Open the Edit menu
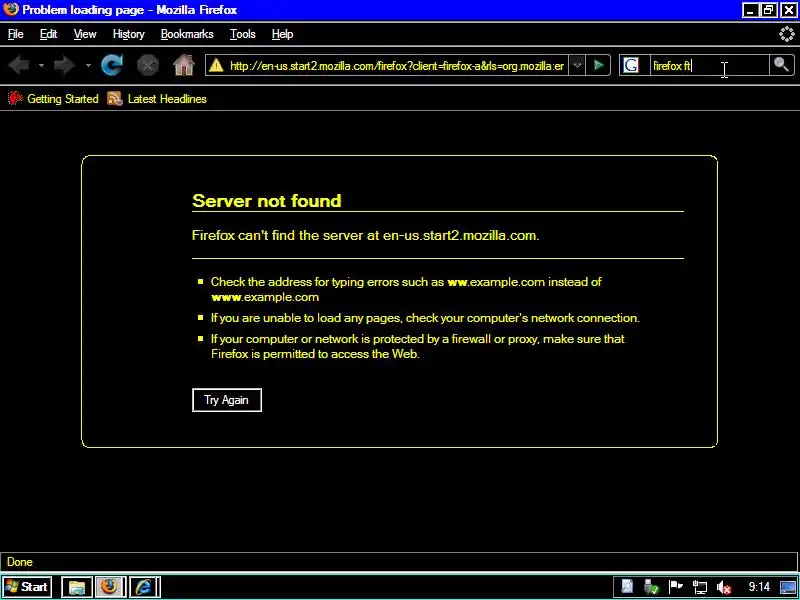The height and width of the screenshot is (600, 800). 48,34
